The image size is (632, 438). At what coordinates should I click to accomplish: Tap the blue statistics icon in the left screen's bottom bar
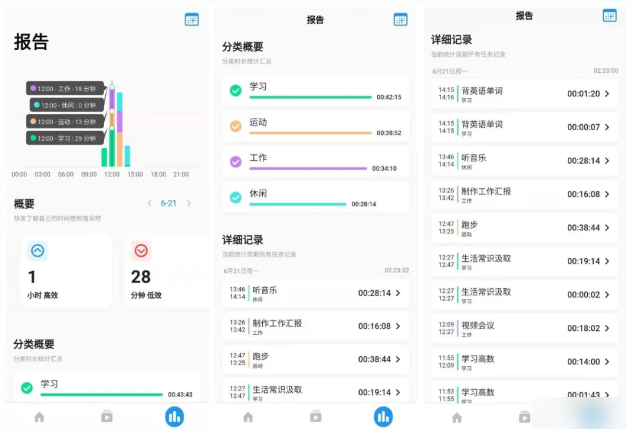click(x=175, y=417)
